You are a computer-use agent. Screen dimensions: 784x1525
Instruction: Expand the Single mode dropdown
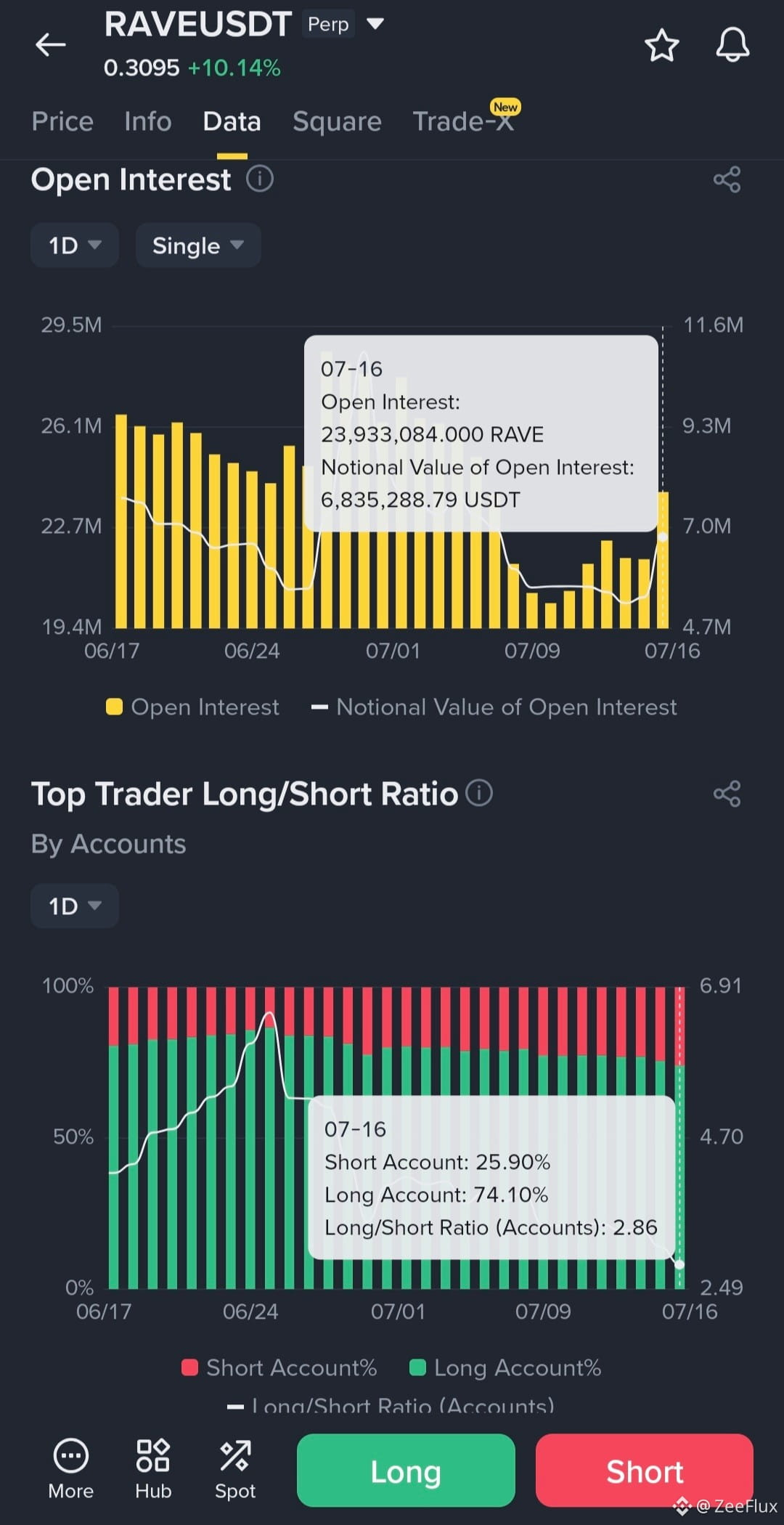point(198,245)
